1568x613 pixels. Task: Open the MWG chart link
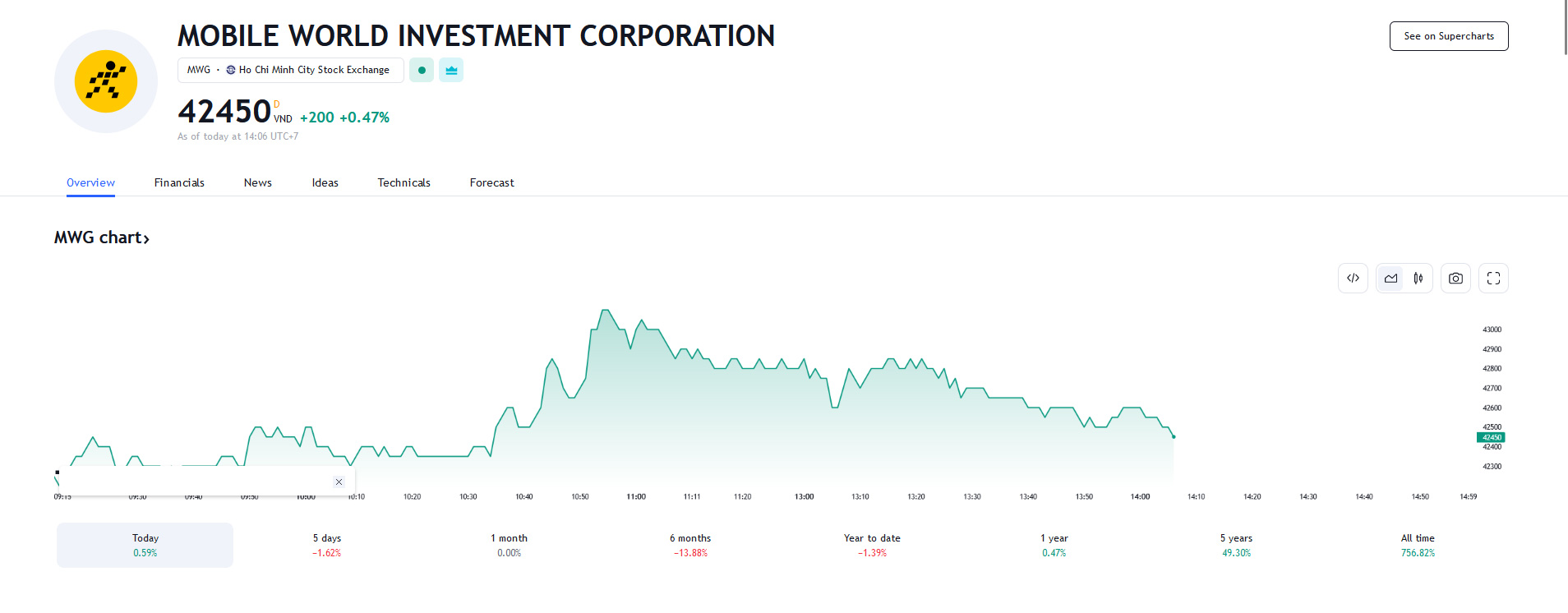click(x=102, y=238)
